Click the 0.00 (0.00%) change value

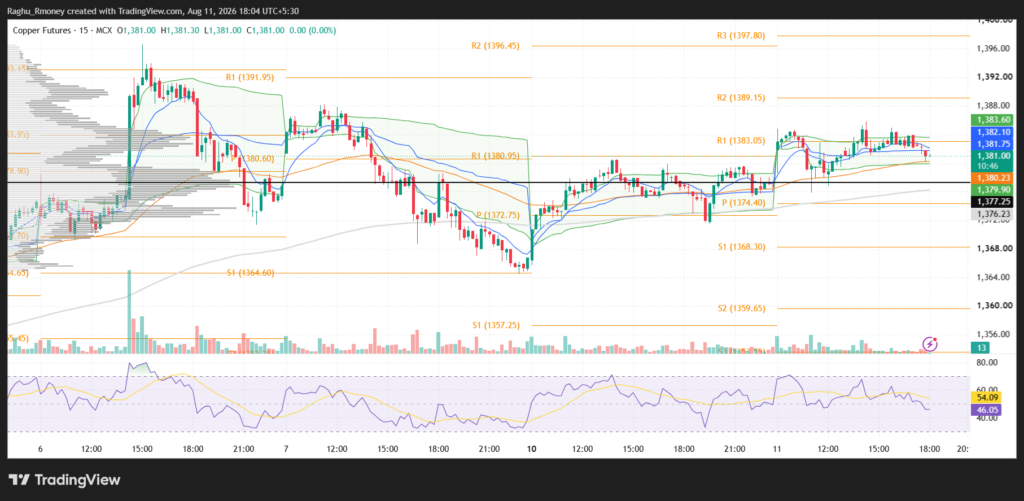click(313, 31)
